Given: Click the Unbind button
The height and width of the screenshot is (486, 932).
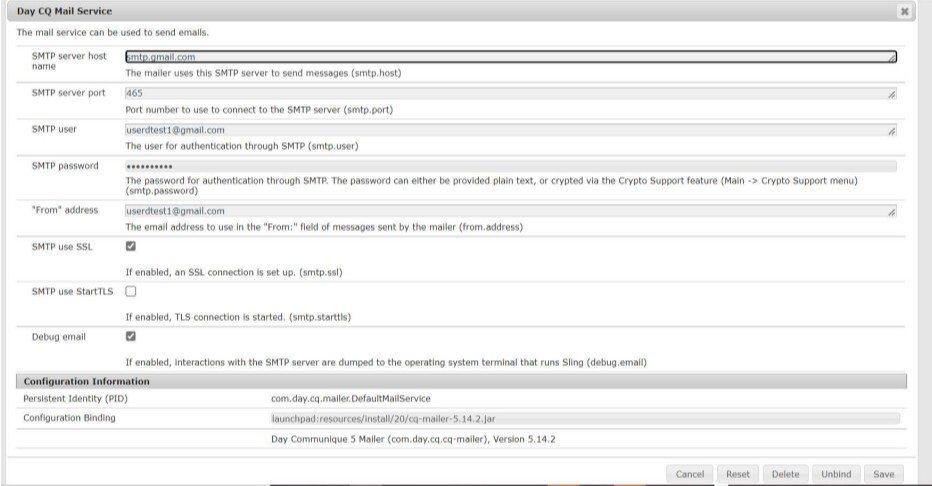Looking at the screenshot, I should coord(836,474).
